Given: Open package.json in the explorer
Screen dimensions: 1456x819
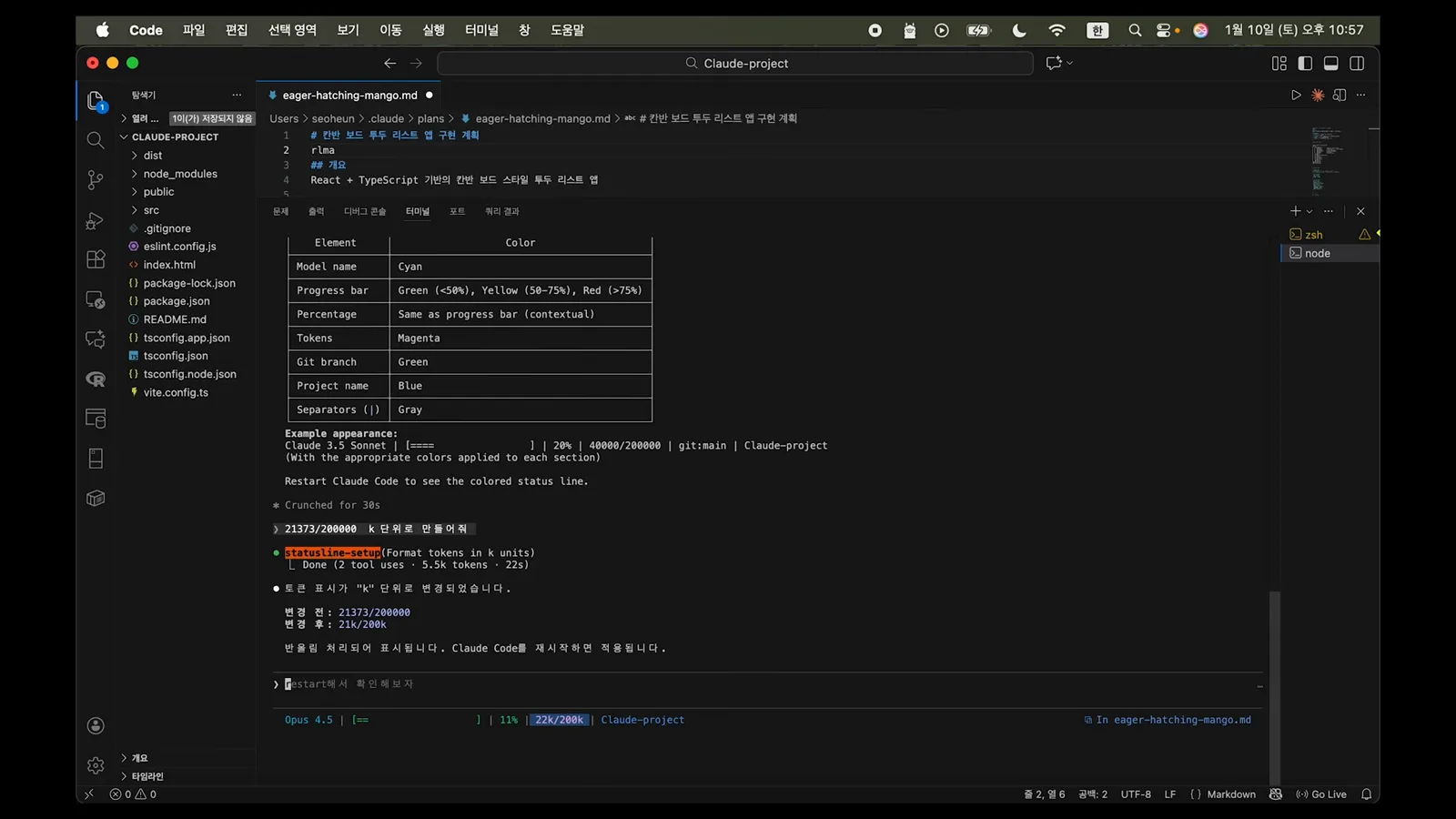Looking at the screenshot, I should click(x=177, y=301).
